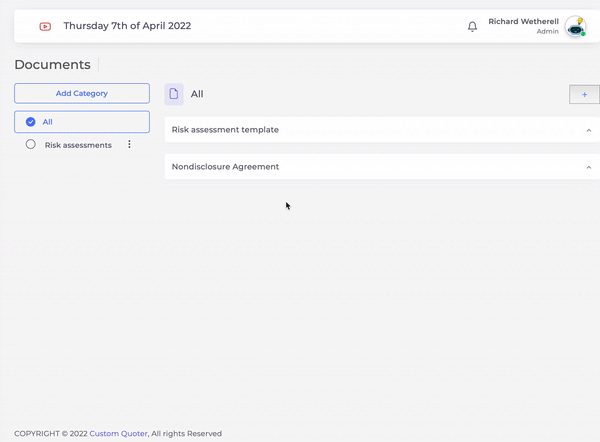600x442 pixels.
Task: Click the Richard Wetherell user name
Action: (523, 21)
